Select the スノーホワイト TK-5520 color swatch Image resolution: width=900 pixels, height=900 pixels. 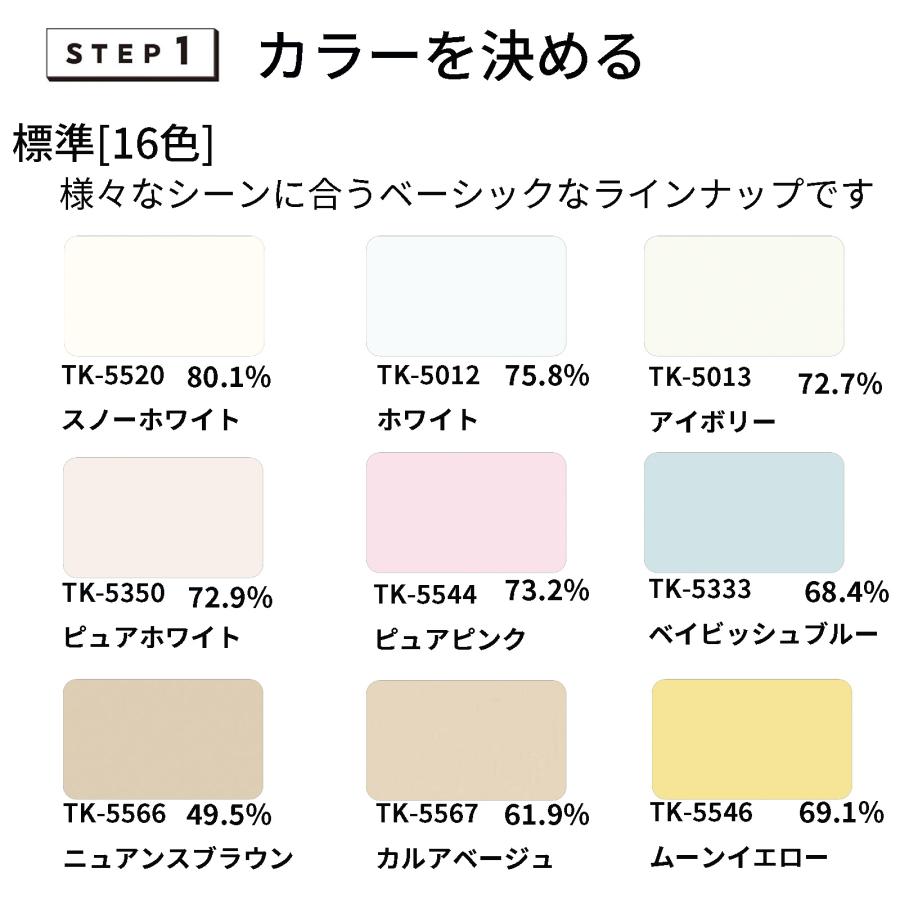click(x=164, y=296)
